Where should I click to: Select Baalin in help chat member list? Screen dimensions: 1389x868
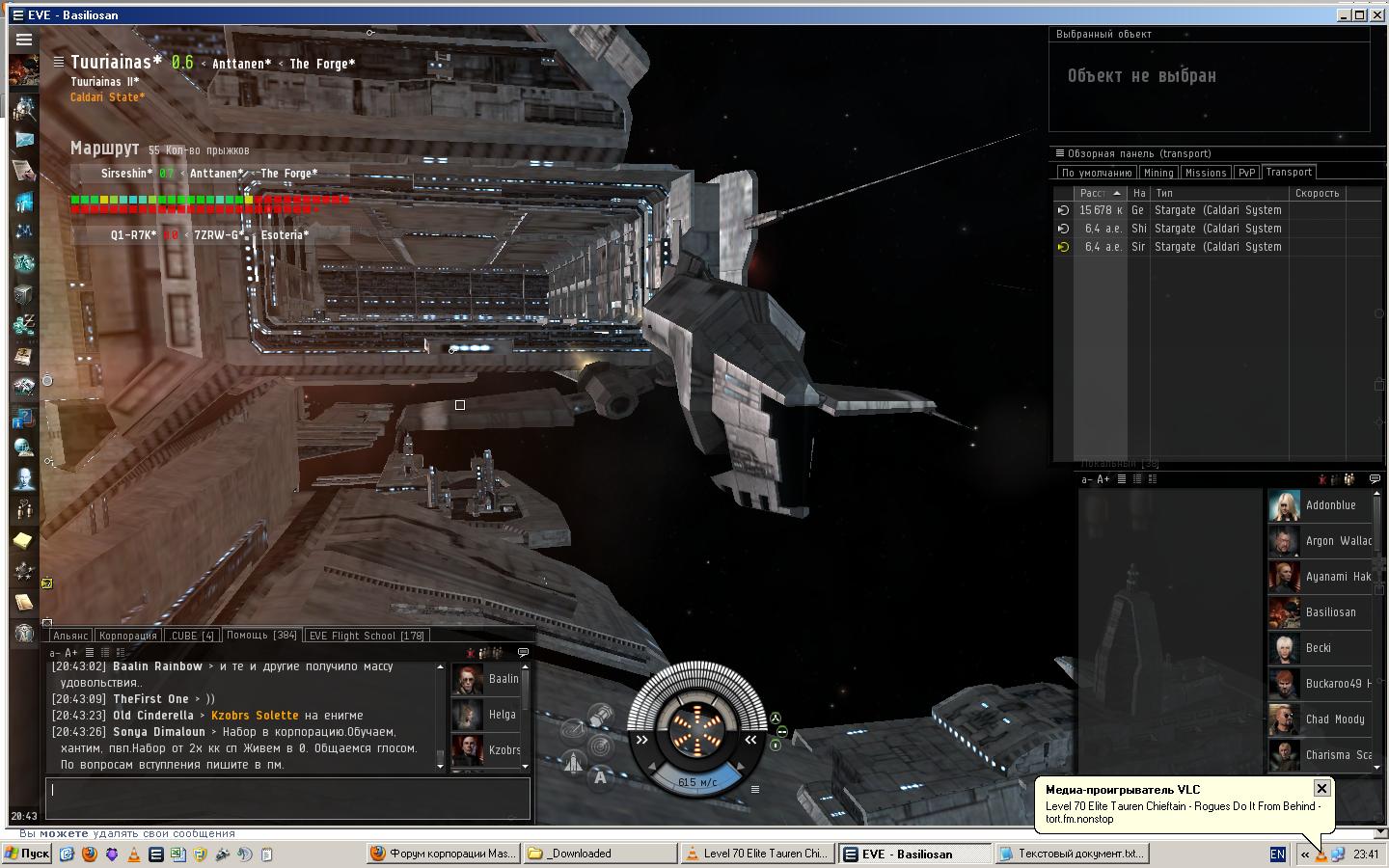(x=487, y=679)
